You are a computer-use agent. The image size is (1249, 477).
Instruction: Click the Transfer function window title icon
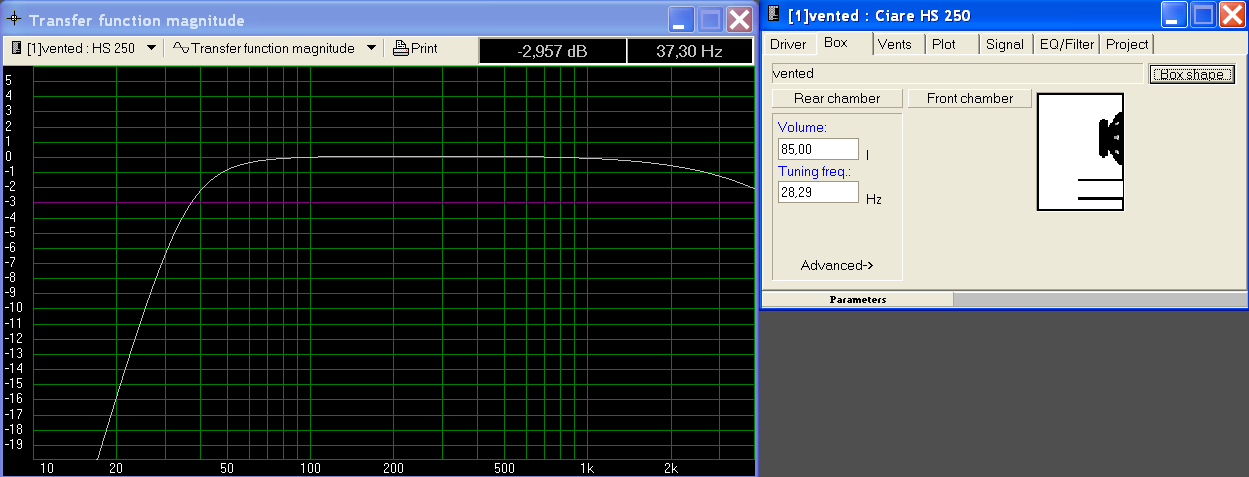point(14,20)
